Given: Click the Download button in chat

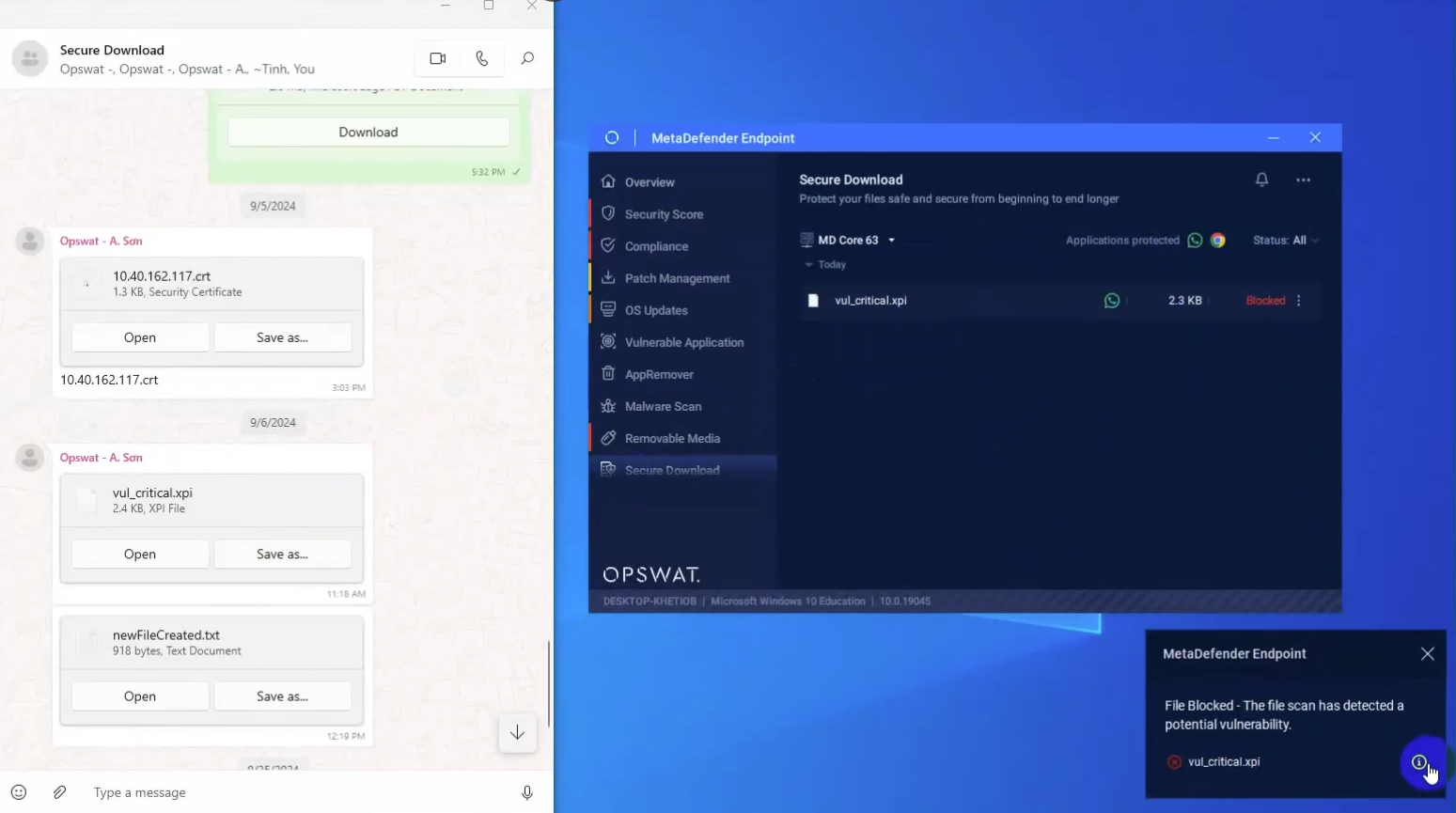Looking at the screenshot, I should pyautogui.click(x=368, y=133).
